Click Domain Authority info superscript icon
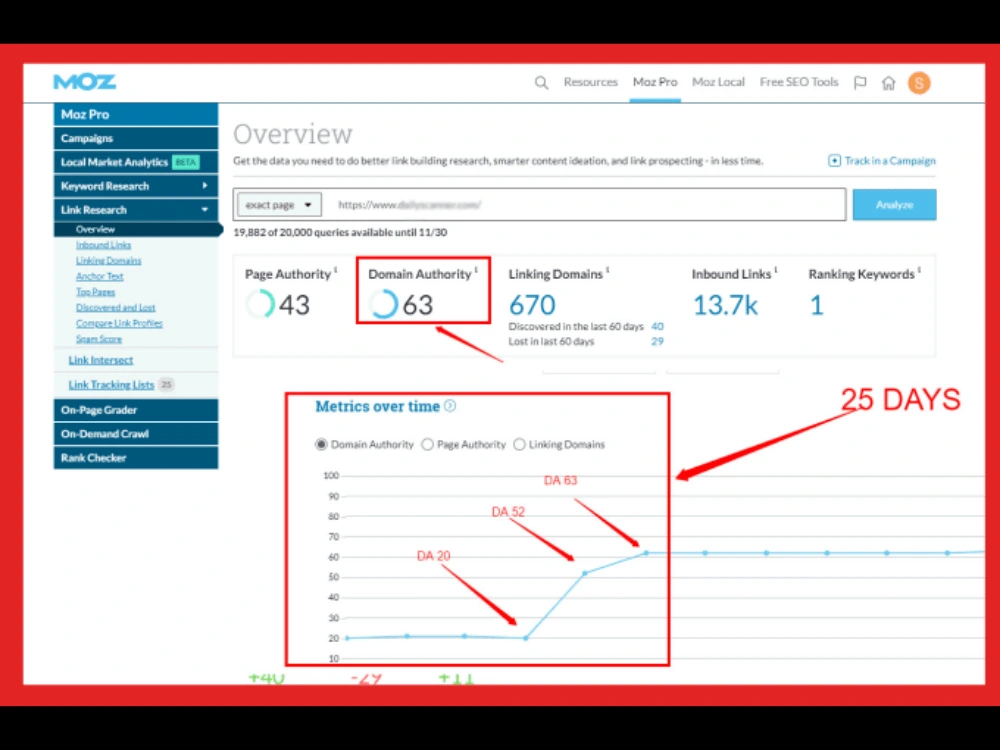The height and width of the screenshot is (750, 1000). pyautogui.click(x=476, y=270)
